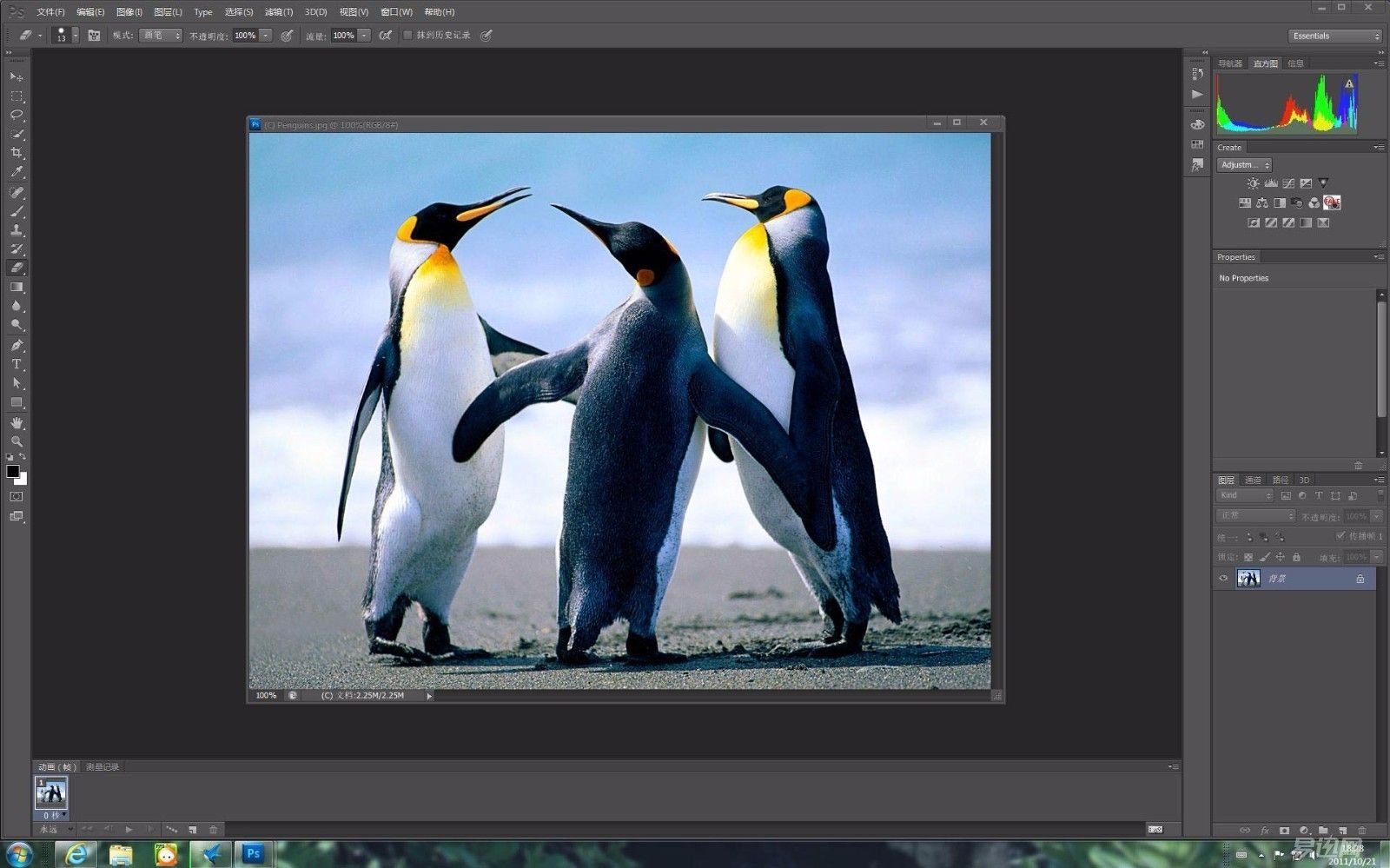Select the Clone Stamp tool
This screenshot has height=868, width=1390.
click(17, 230)
